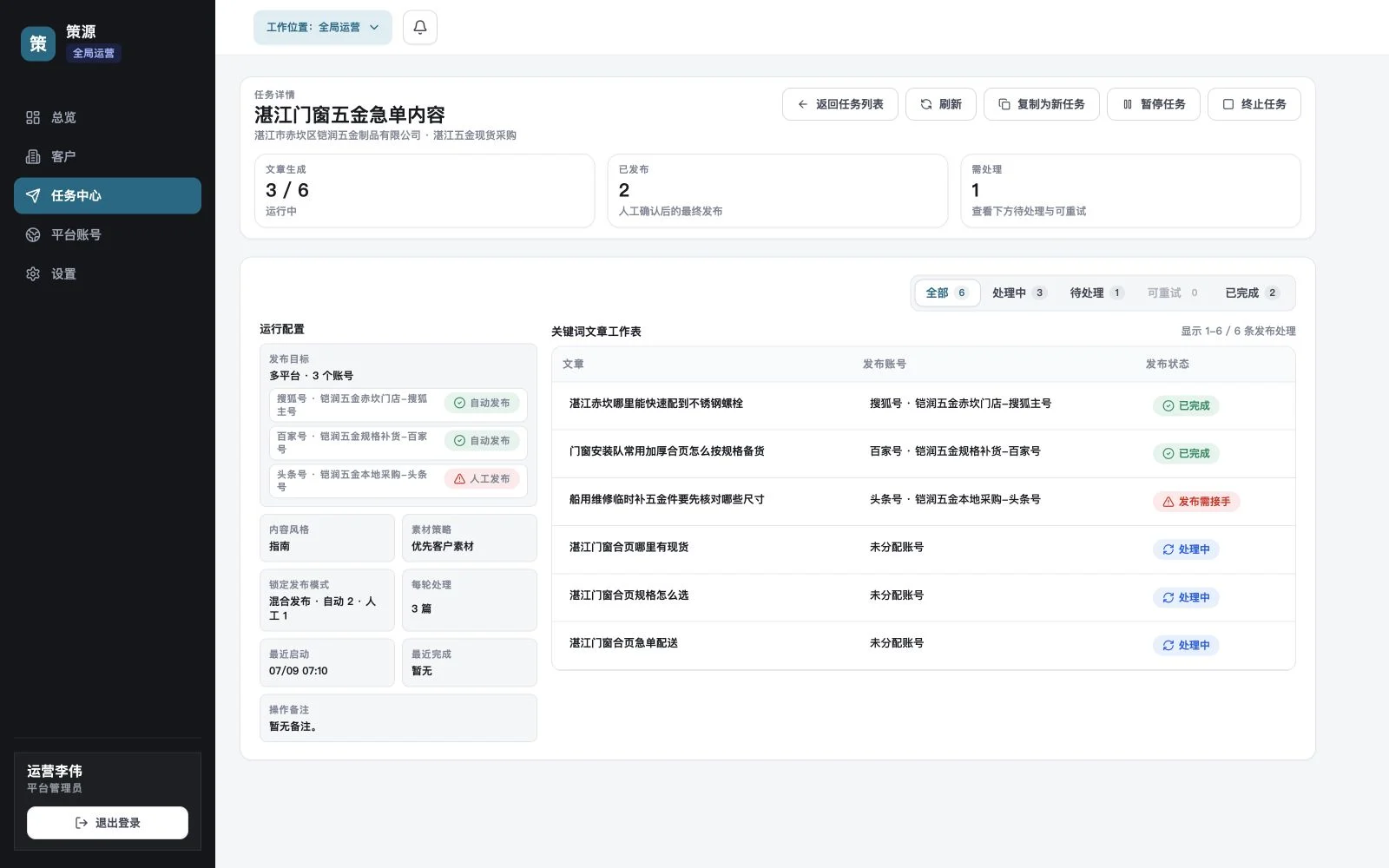Click the 每轮处理 3 篇 card
This screenshot has width=1389, height=868.
[470, 600]
